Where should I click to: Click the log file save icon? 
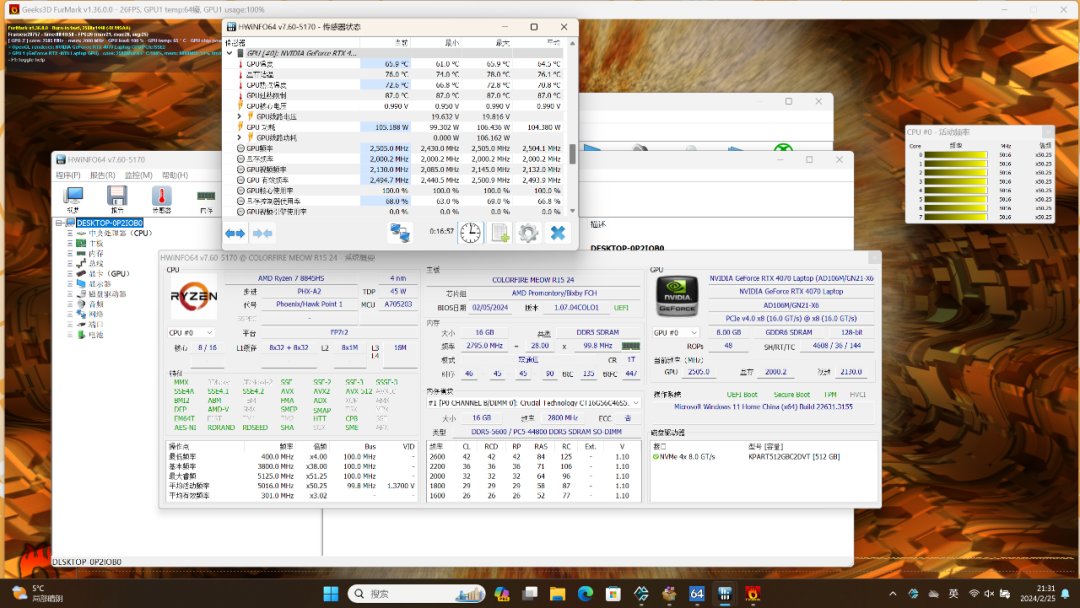click(500, 233)
